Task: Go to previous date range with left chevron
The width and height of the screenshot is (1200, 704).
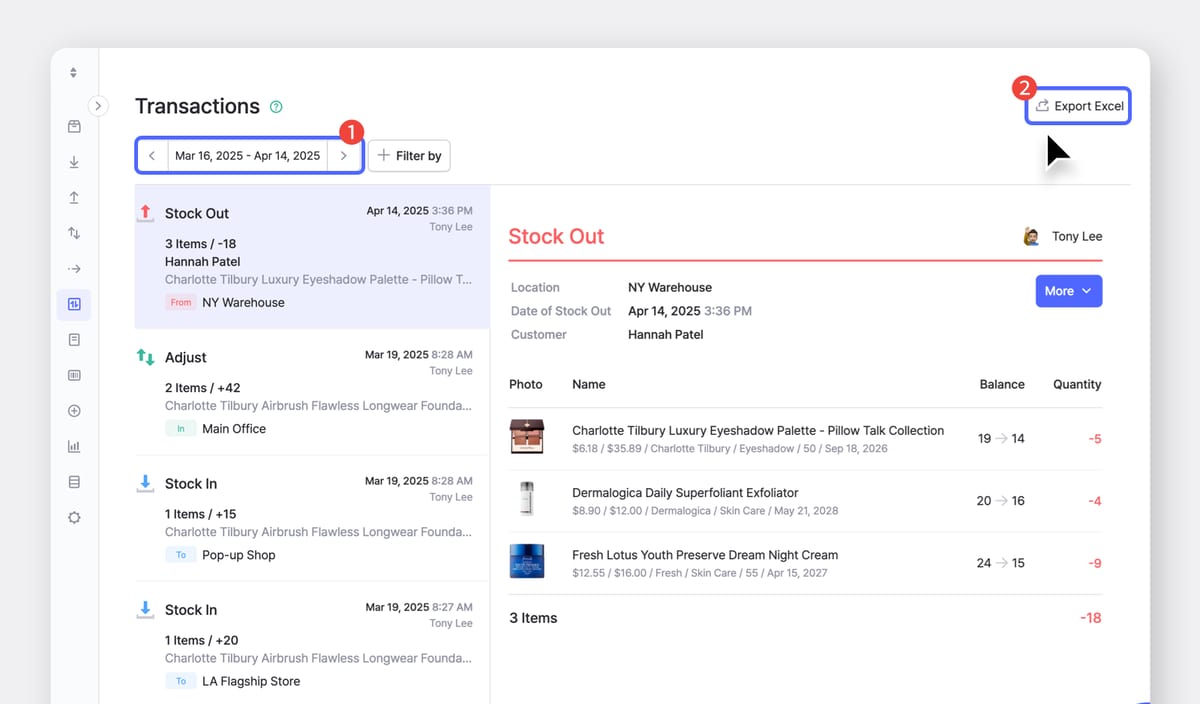Action: pos(152,155)
